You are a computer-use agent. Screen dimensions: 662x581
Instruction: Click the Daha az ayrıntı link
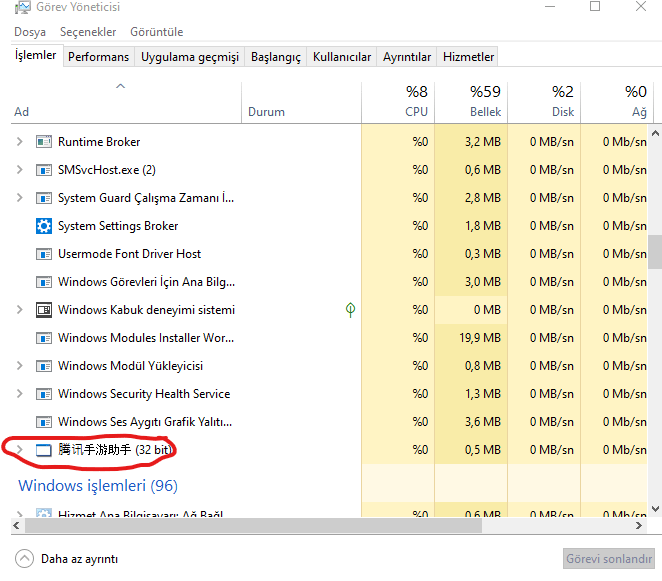pyautogui.click(x=79, y=559)
